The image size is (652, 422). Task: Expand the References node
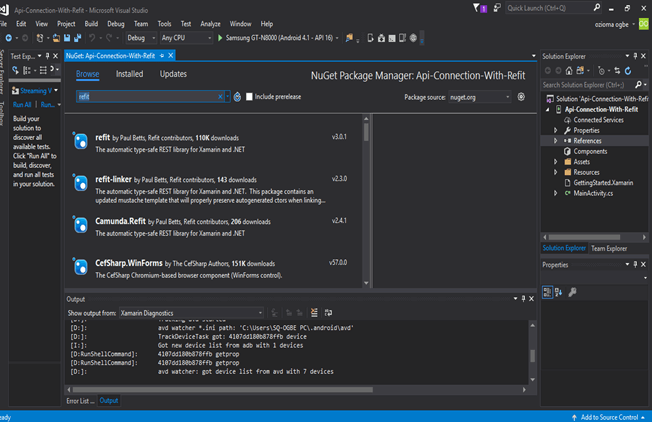coord(556,141)
